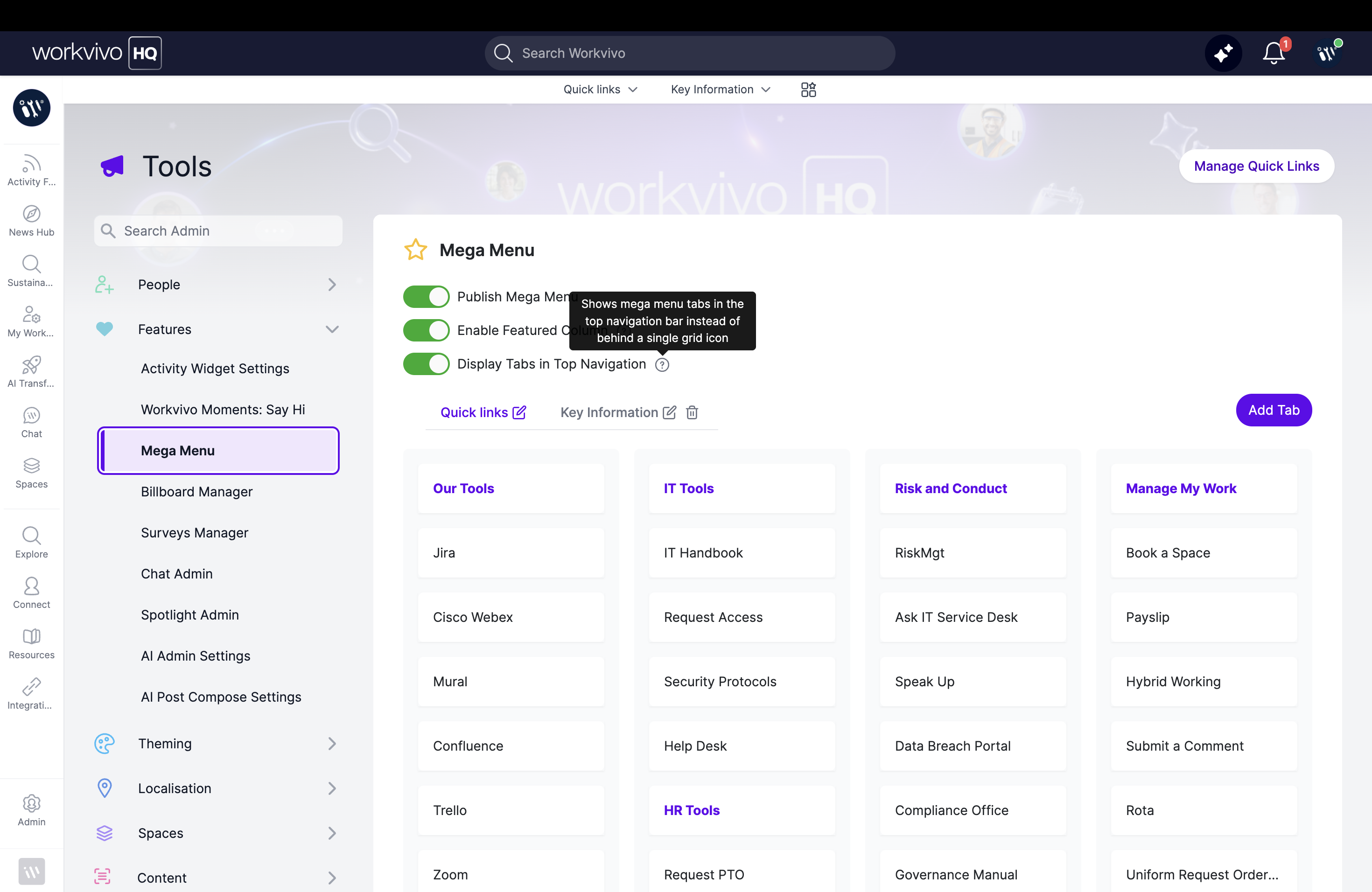Screen dimensions: 1372x892
Task: Click the grey Workvivo icon at sidebar bottom
Action: click(x=32, y=871)
